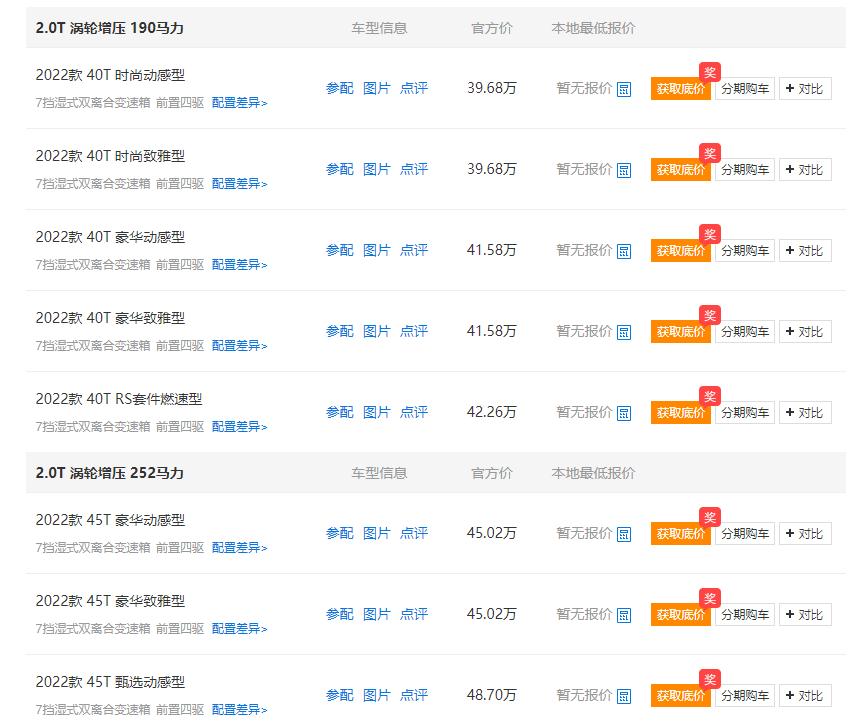This screenshot has height=726, width=864.
Task: Add 40T RS套件燃速型 to 对比
Action: (805, 411)
